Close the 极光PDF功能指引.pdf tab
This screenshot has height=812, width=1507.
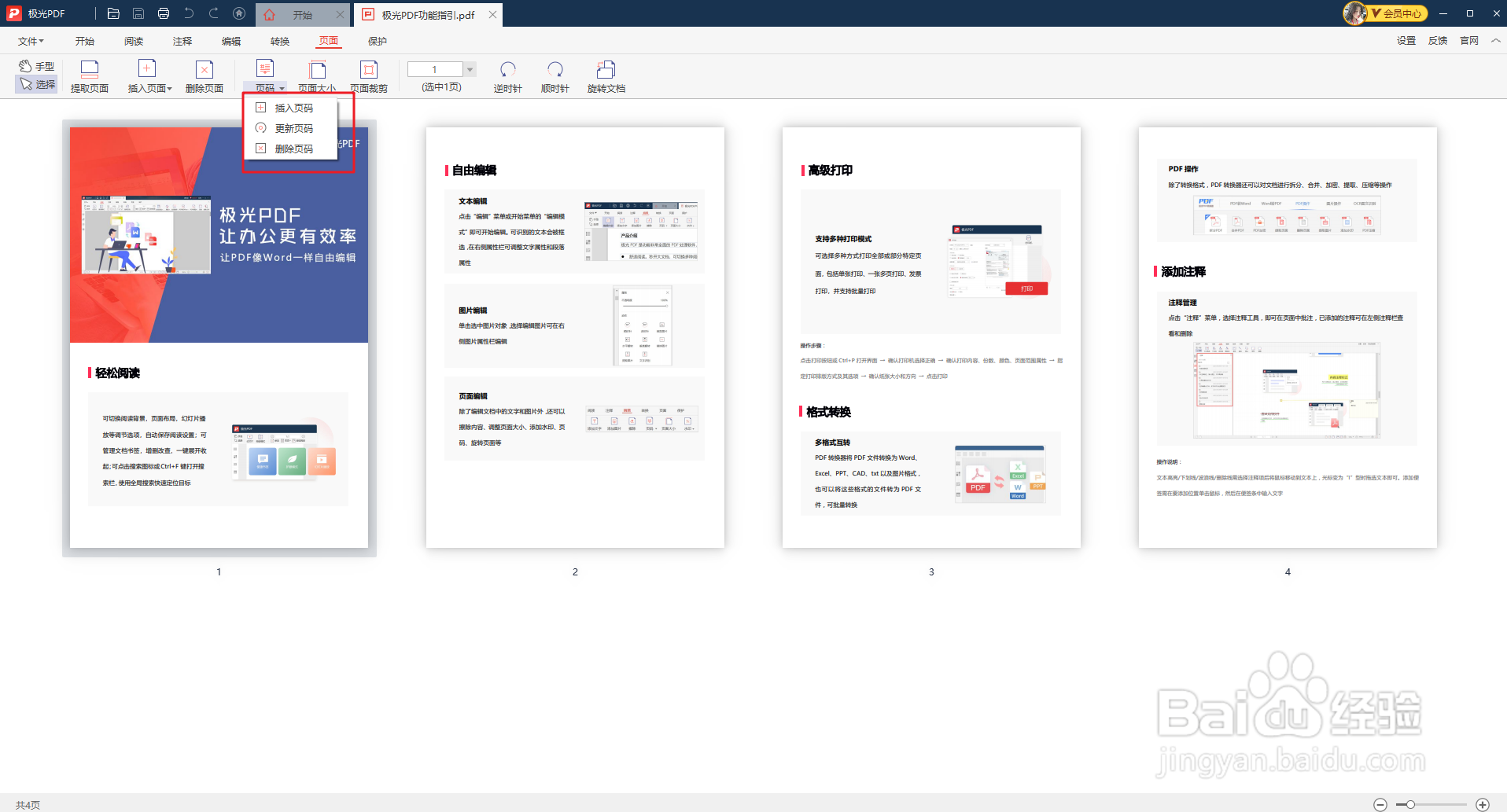coord(492,15)
